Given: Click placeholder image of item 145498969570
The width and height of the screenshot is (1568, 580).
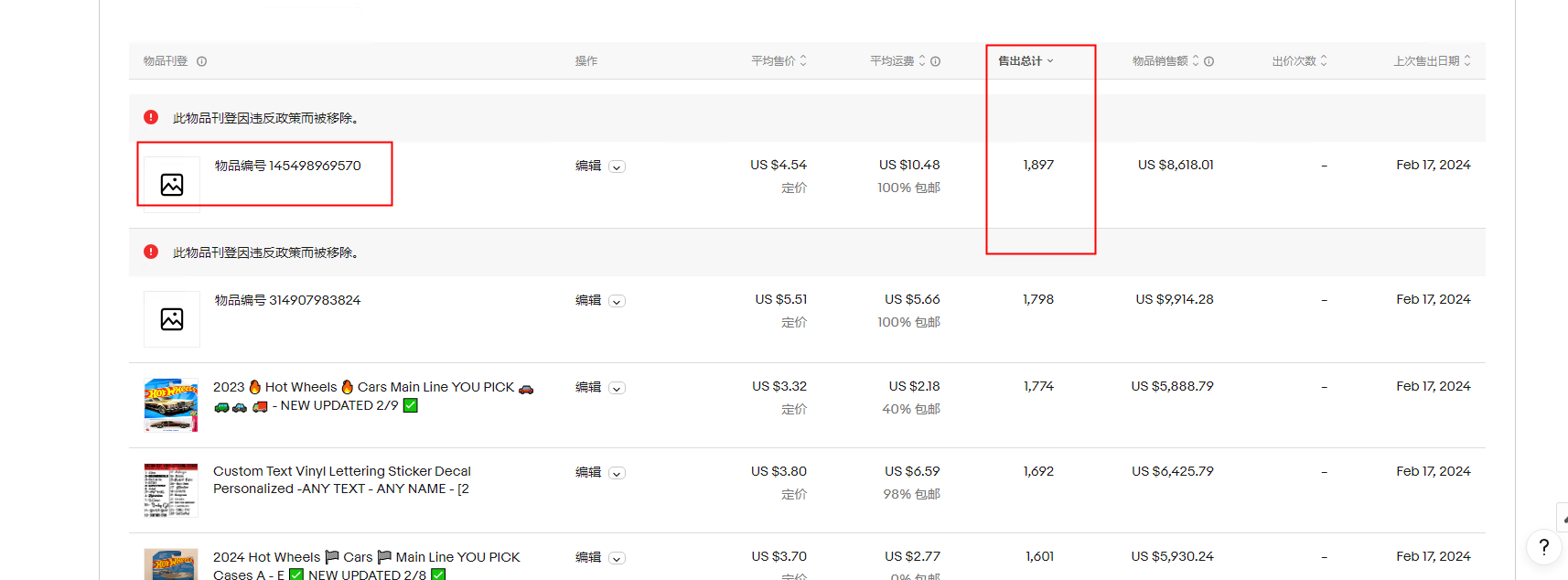Looking at the screenshot, I should [172, 184].
